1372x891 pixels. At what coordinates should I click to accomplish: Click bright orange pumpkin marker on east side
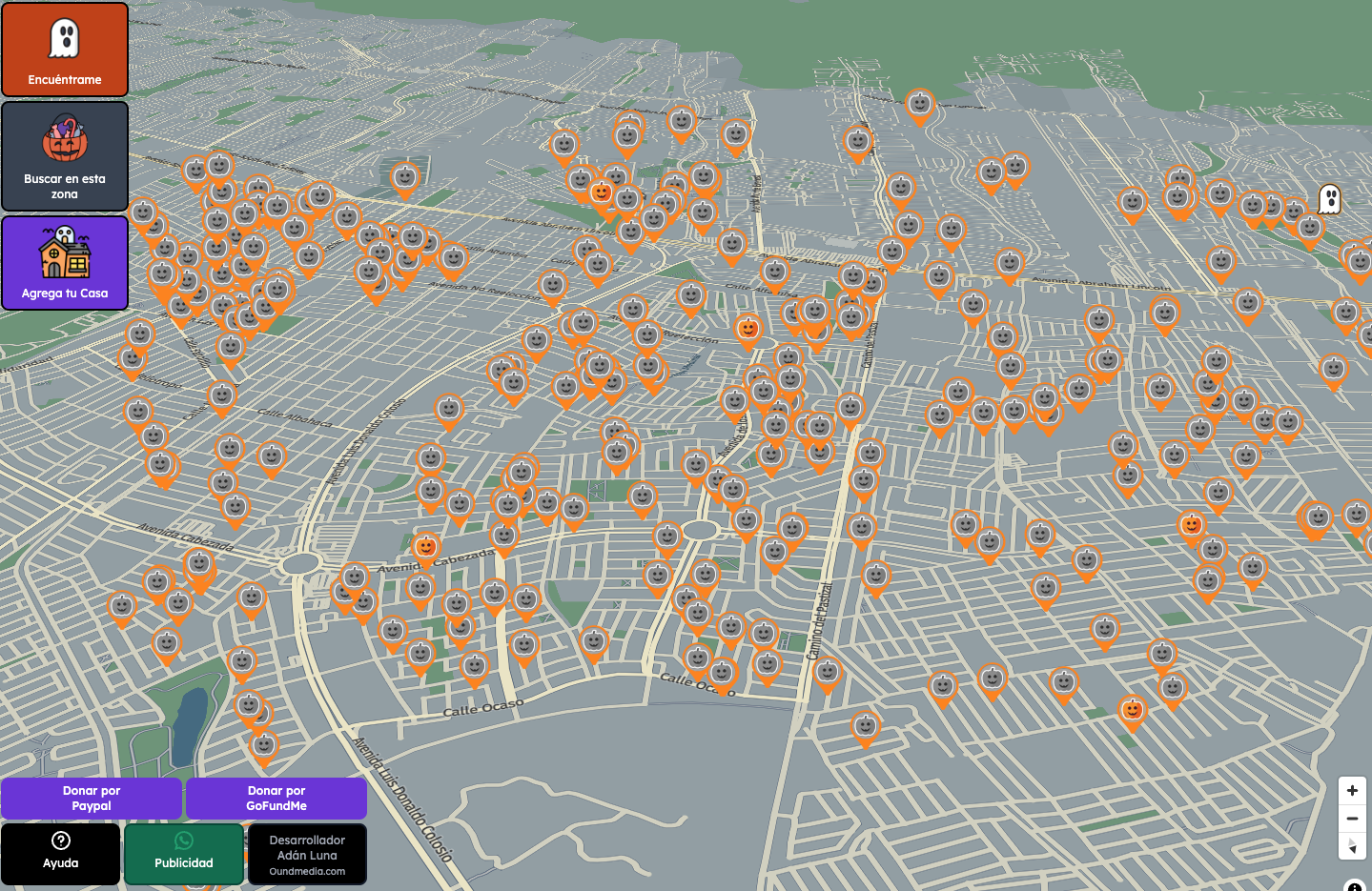click(1191, 525)
